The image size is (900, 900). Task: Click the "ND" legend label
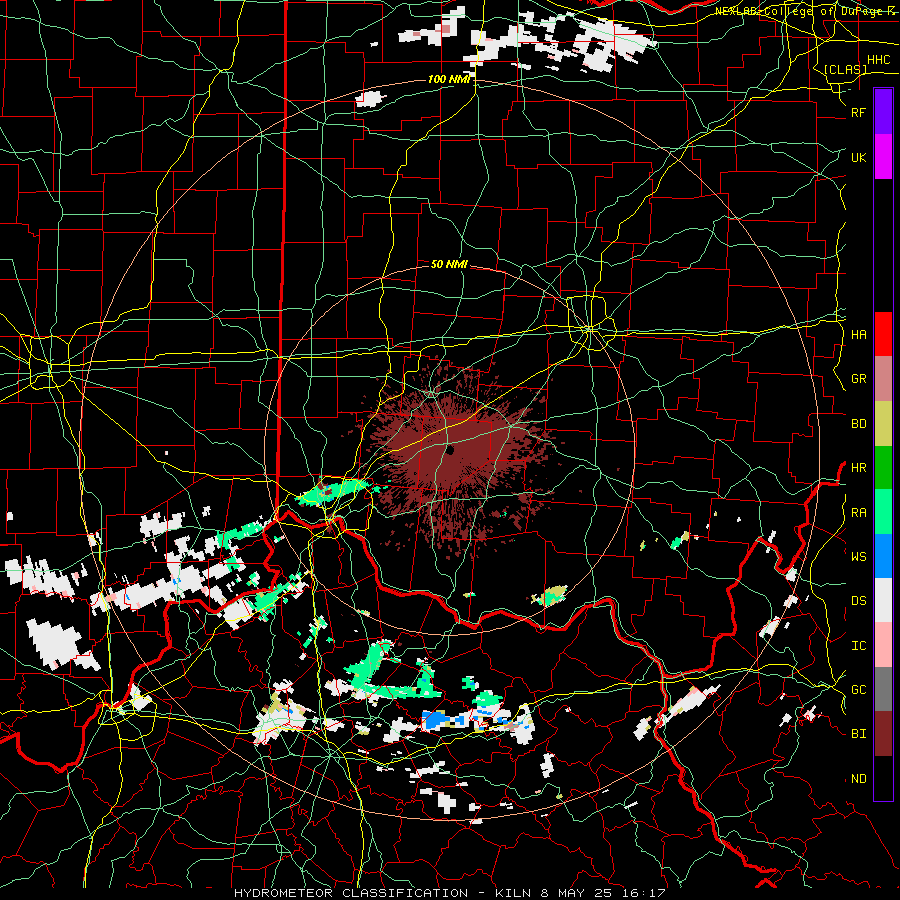[858, 779]
